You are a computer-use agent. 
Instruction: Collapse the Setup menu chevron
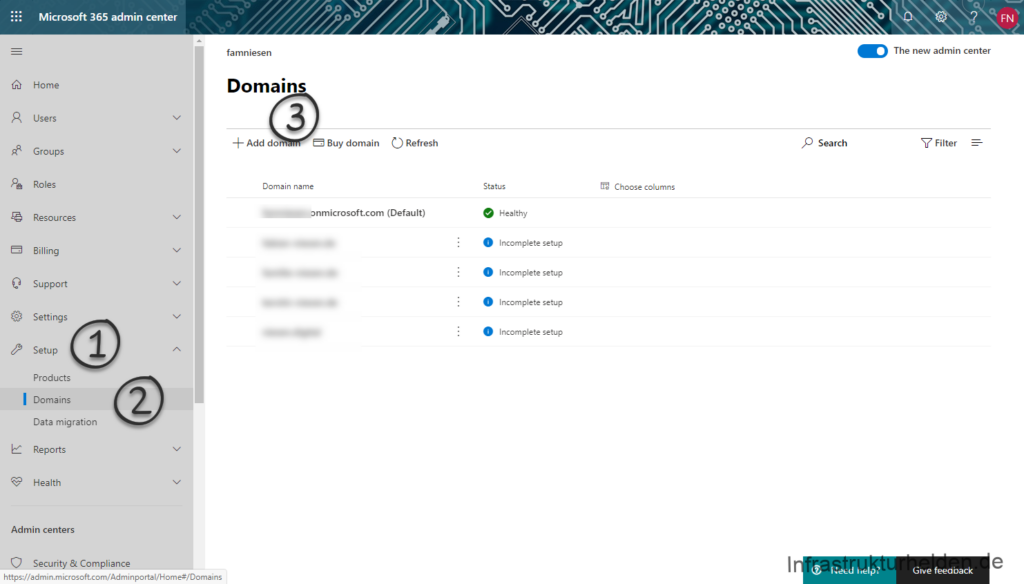[x=176, y=349]
